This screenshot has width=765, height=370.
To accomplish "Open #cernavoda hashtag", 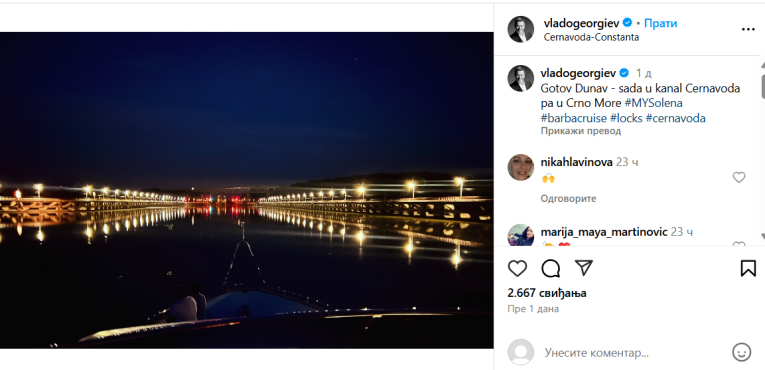I will pos(675,118).
